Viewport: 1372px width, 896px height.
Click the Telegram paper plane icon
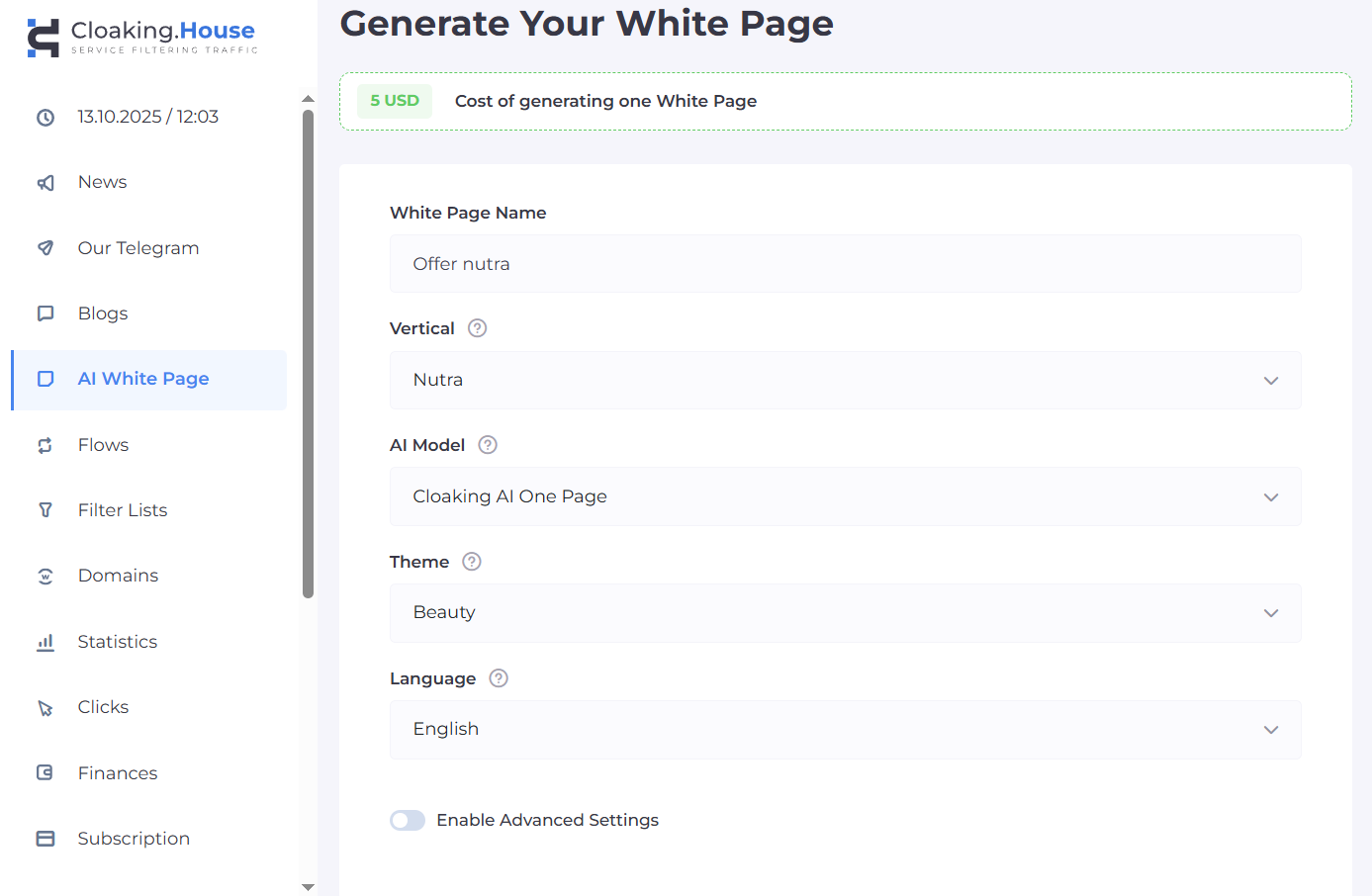click(46, 248)
